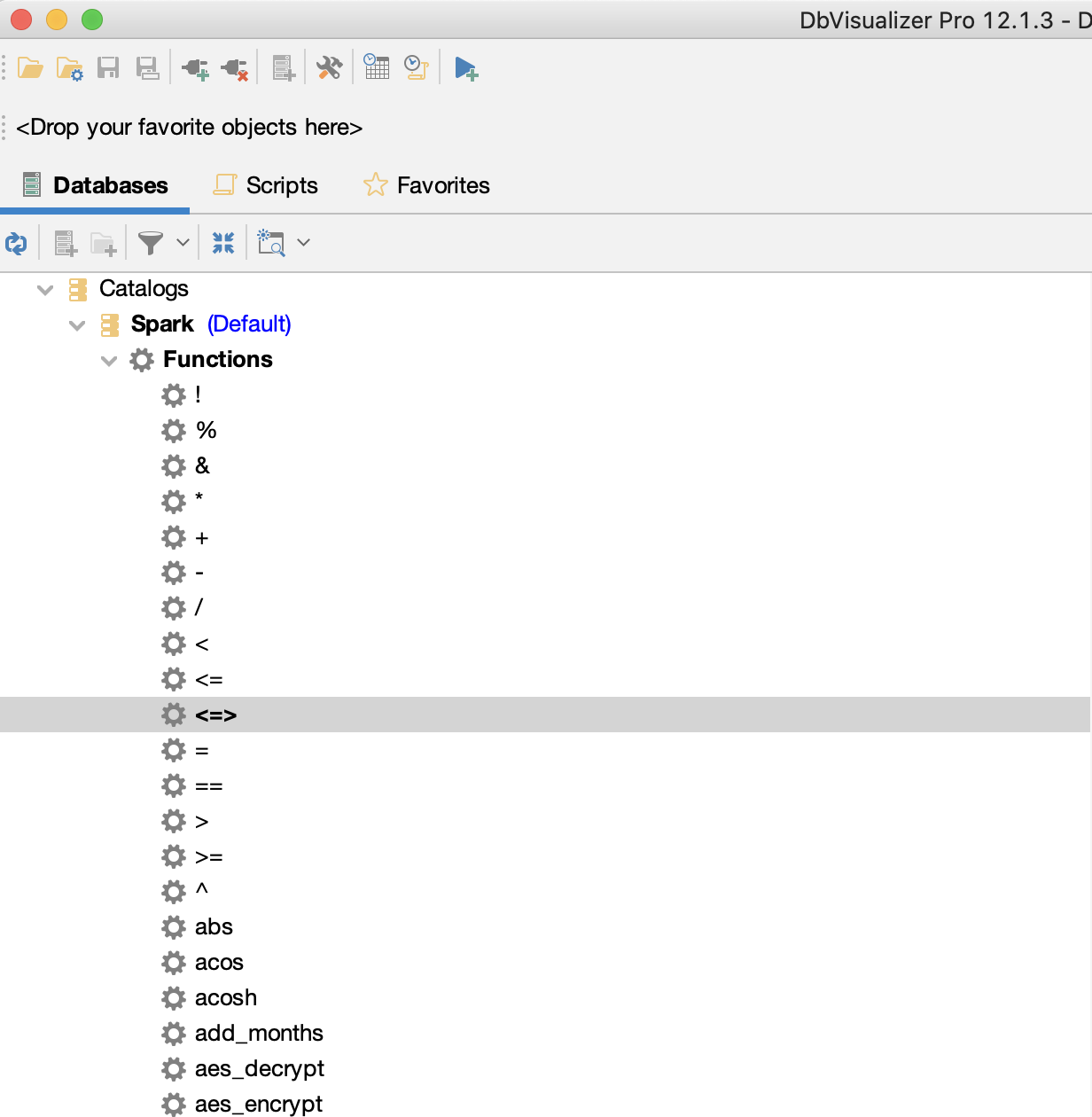Image resolution: width=1092 pixels, height=1117 pixels.
Task: Click the gear icon beside Functions
Action: (x=142, y=360)
